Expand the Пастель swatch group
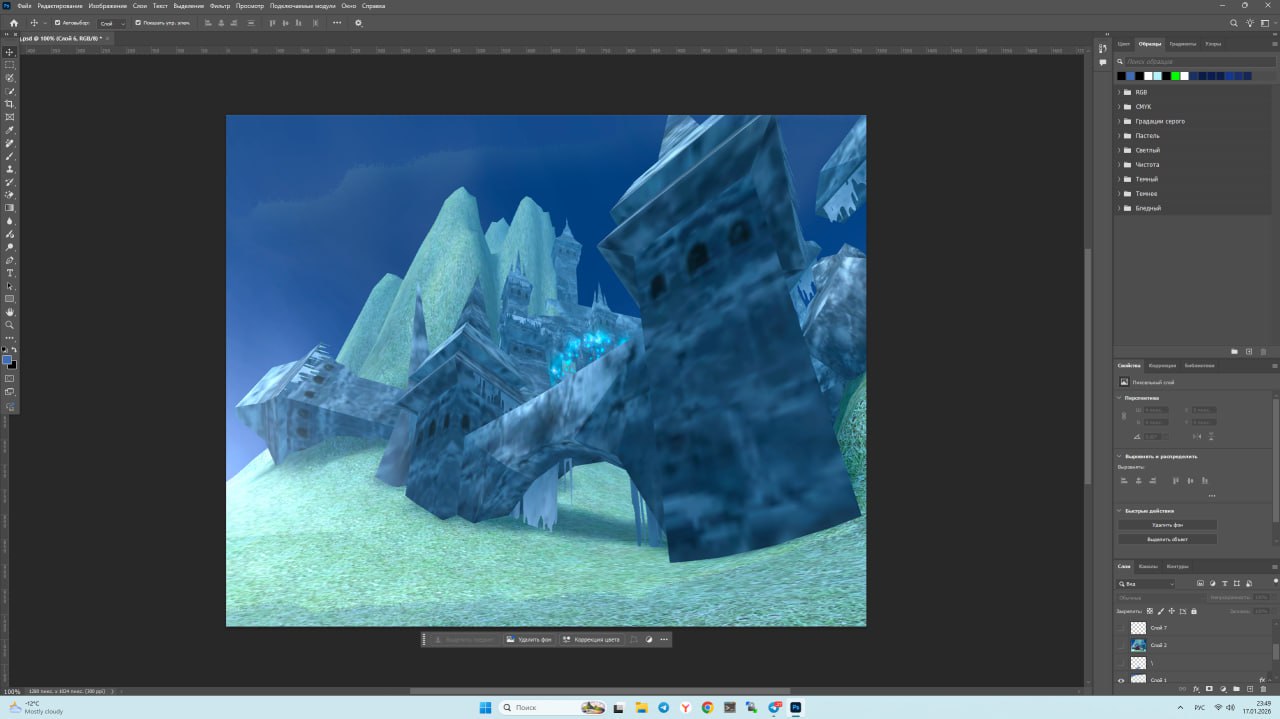 pos(1119,136)
